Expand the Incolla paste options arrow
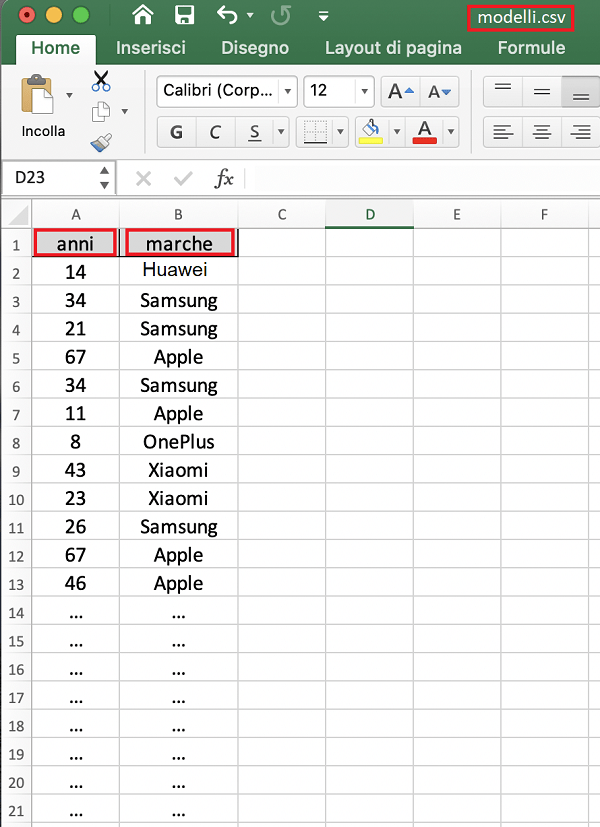Screen dimensions: 600x827 [x=69, y=95]
